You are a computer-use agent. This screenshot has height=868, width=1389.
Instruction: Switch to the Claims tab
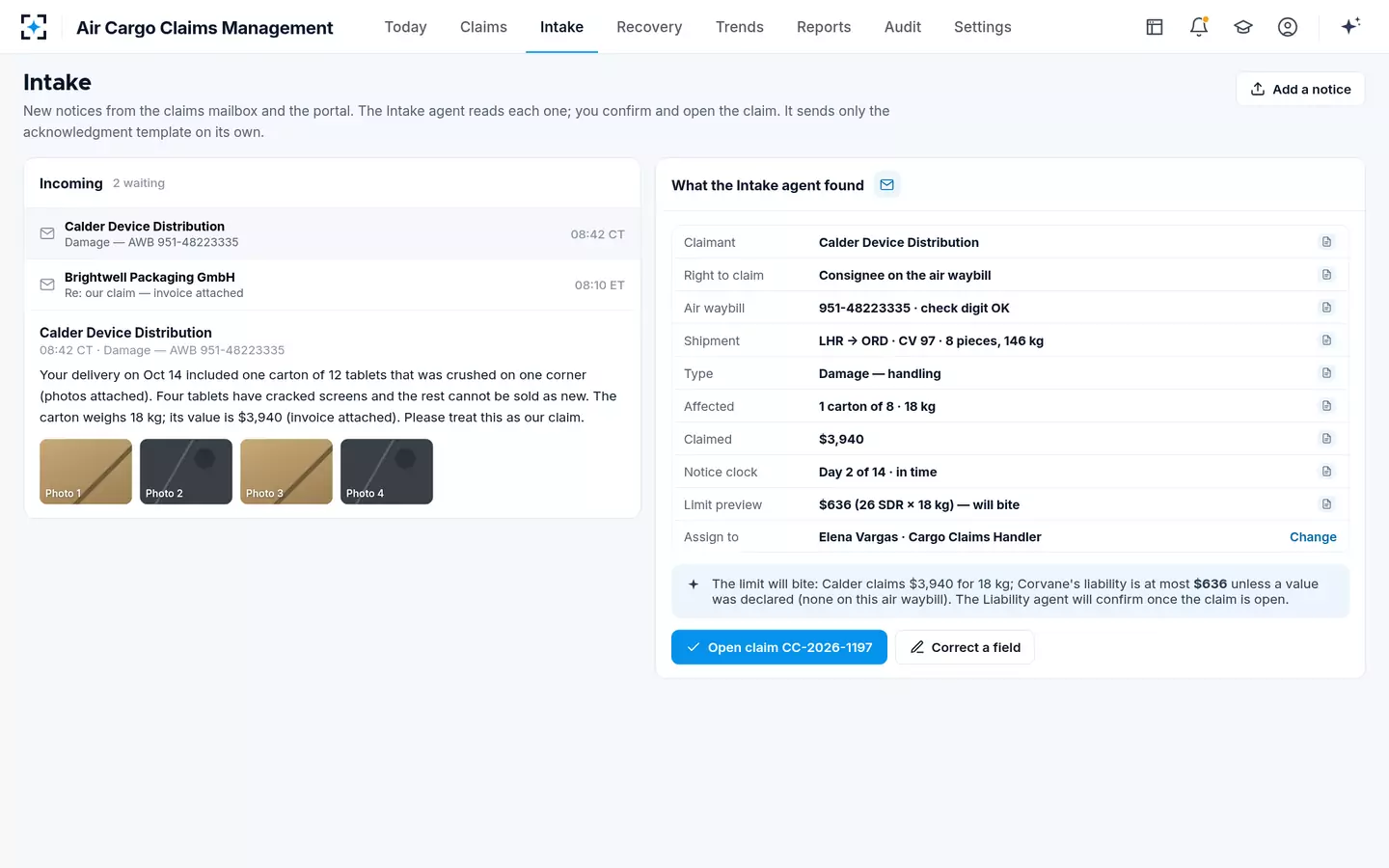483,27
